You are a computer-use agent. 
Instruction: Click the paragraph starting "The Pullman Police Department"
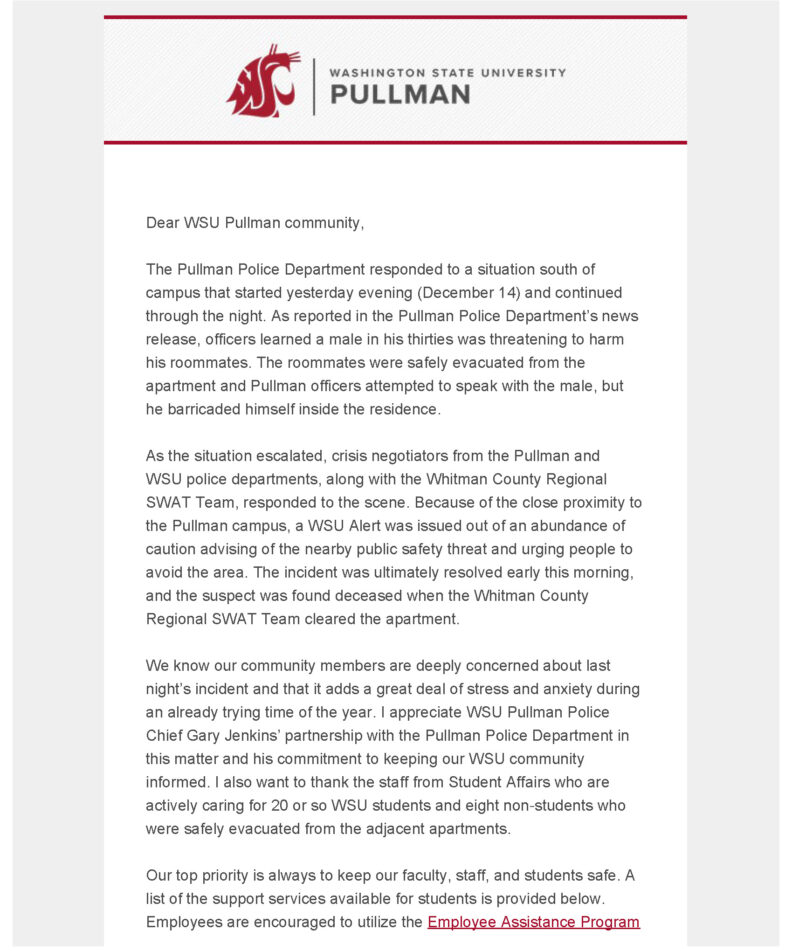click(385, 339)
